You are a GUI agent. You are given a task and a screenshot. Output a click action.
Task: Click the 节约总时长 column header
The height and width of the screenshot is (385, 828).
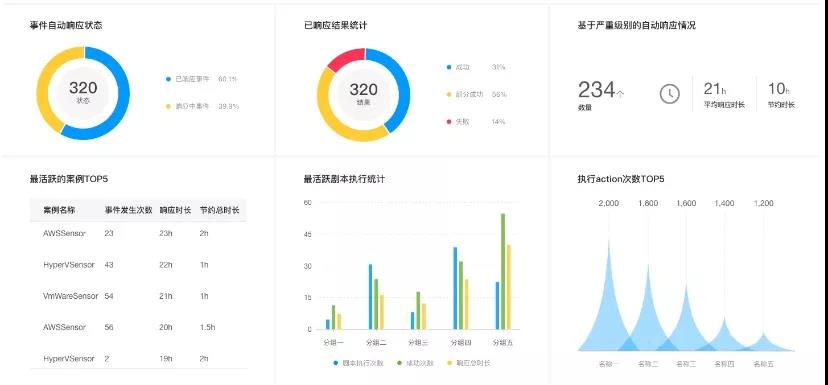pos(219,210)
